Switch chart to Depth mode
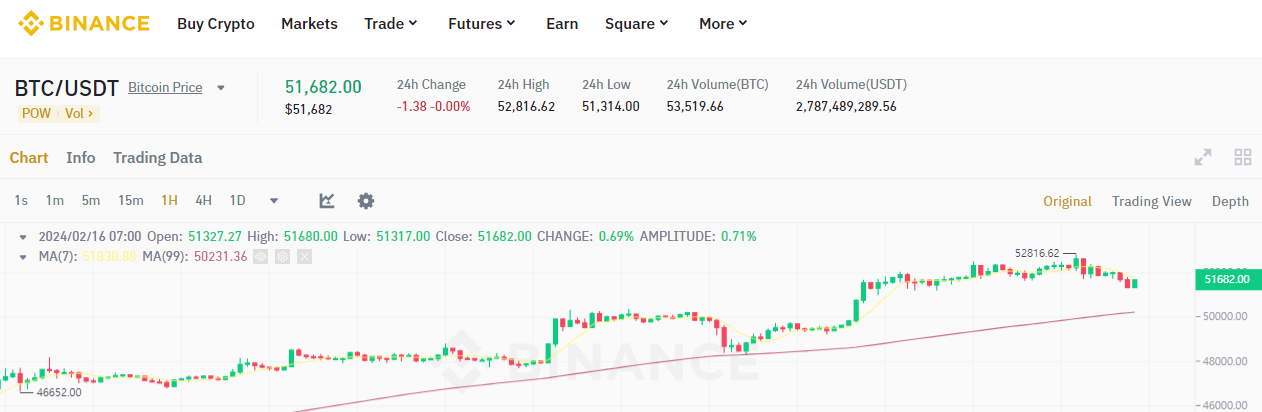Viewport: 1262px width, 412px height. (x=1230, y=201)
